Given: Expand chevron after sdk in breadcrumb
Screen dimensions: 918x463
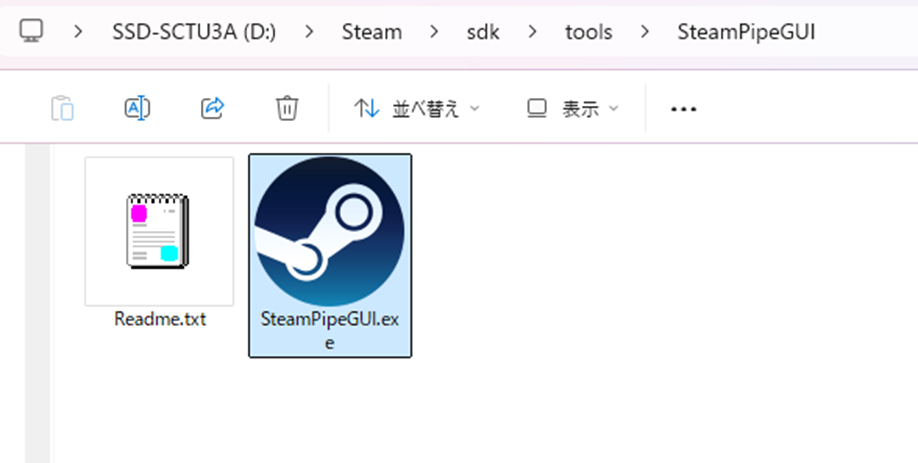Looking at the screenshot, I should pos(532,32).
